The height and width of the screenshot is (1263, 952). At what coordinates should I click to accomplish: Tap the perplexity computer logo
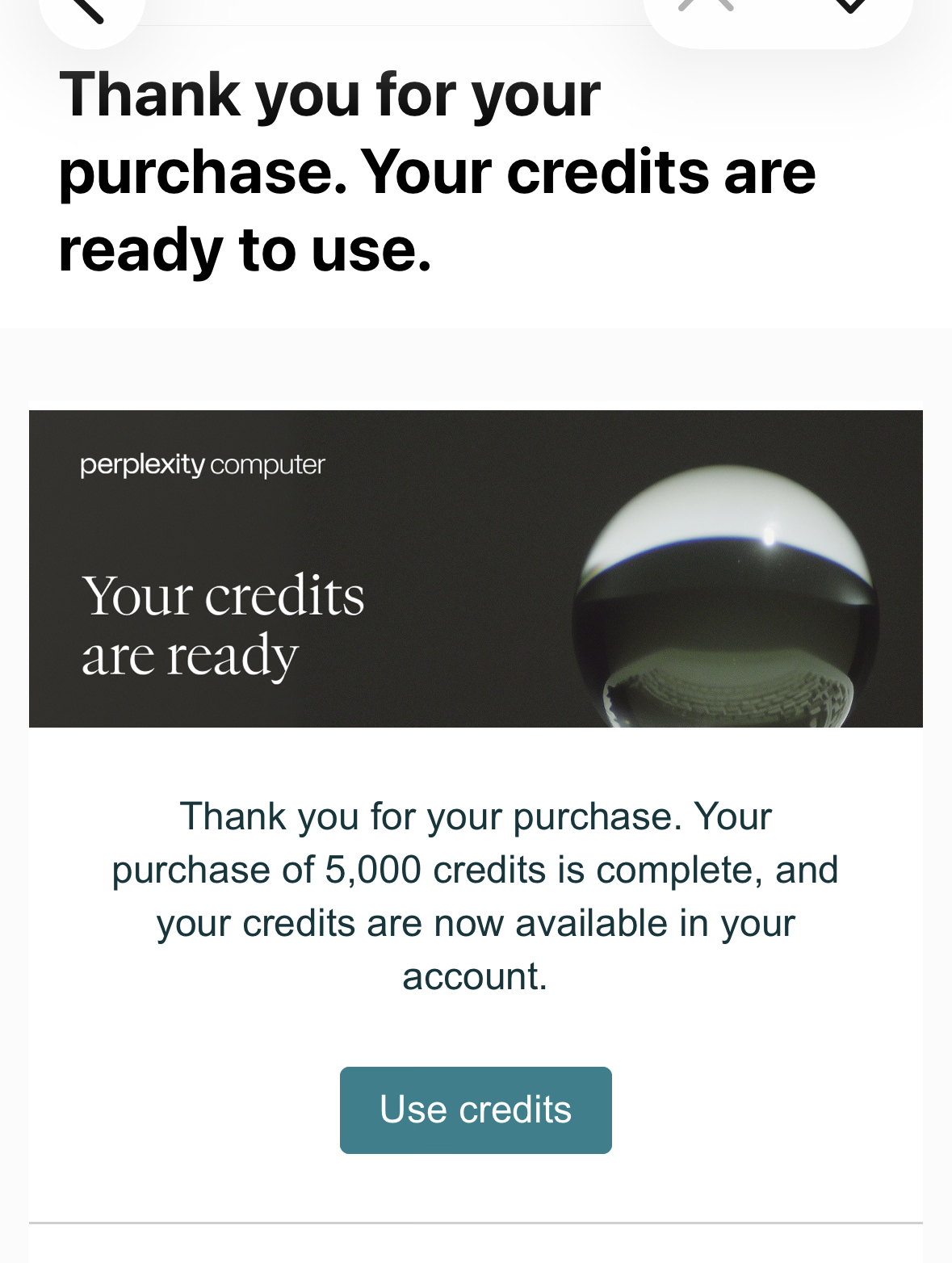(203, 465)
